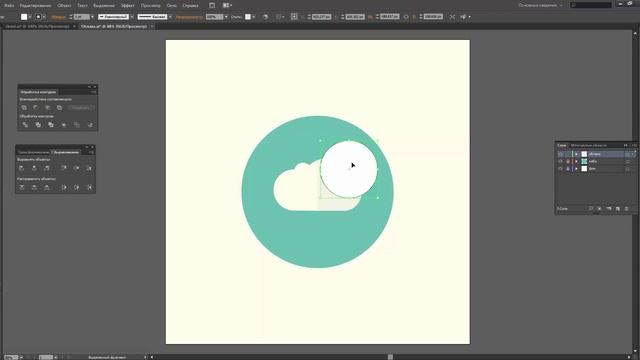Screen dimensions: 640x360
Task: Select the white circle on the artboard
Action: (349, 169)
